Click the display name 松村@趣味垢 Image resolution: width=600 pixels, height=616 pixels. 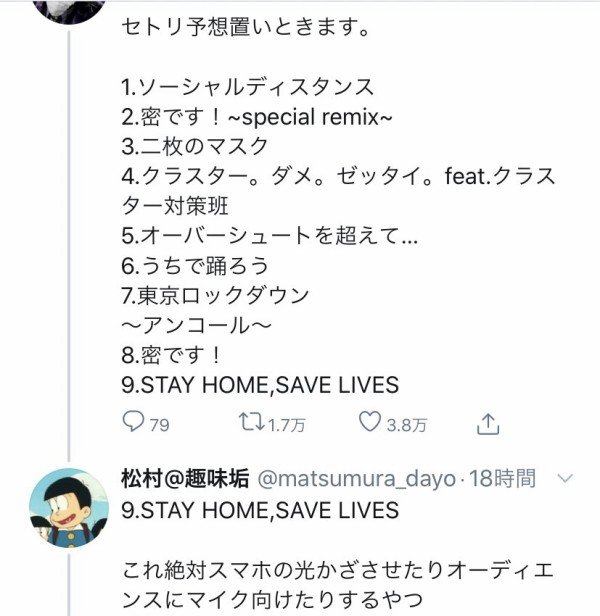[x=185, y=478]
